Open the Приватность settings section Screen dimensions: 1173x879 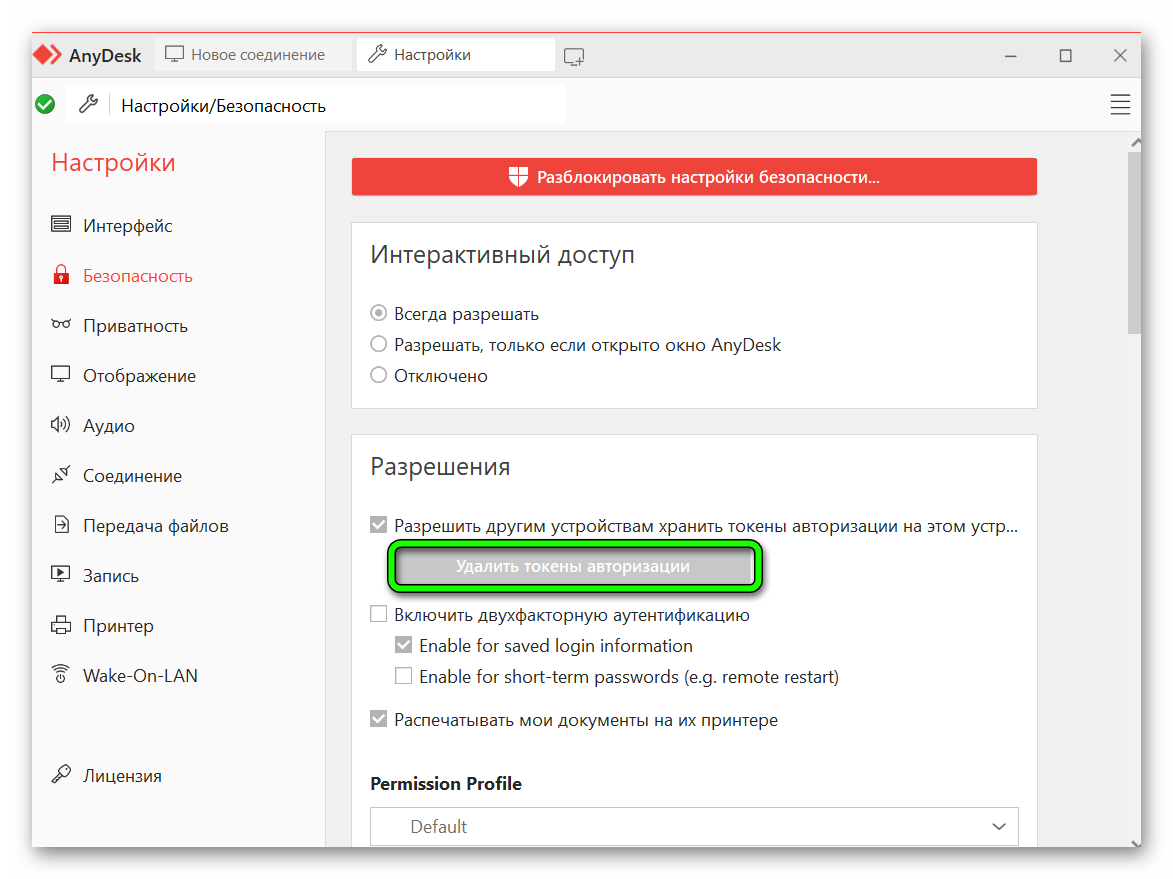(135, 326)
